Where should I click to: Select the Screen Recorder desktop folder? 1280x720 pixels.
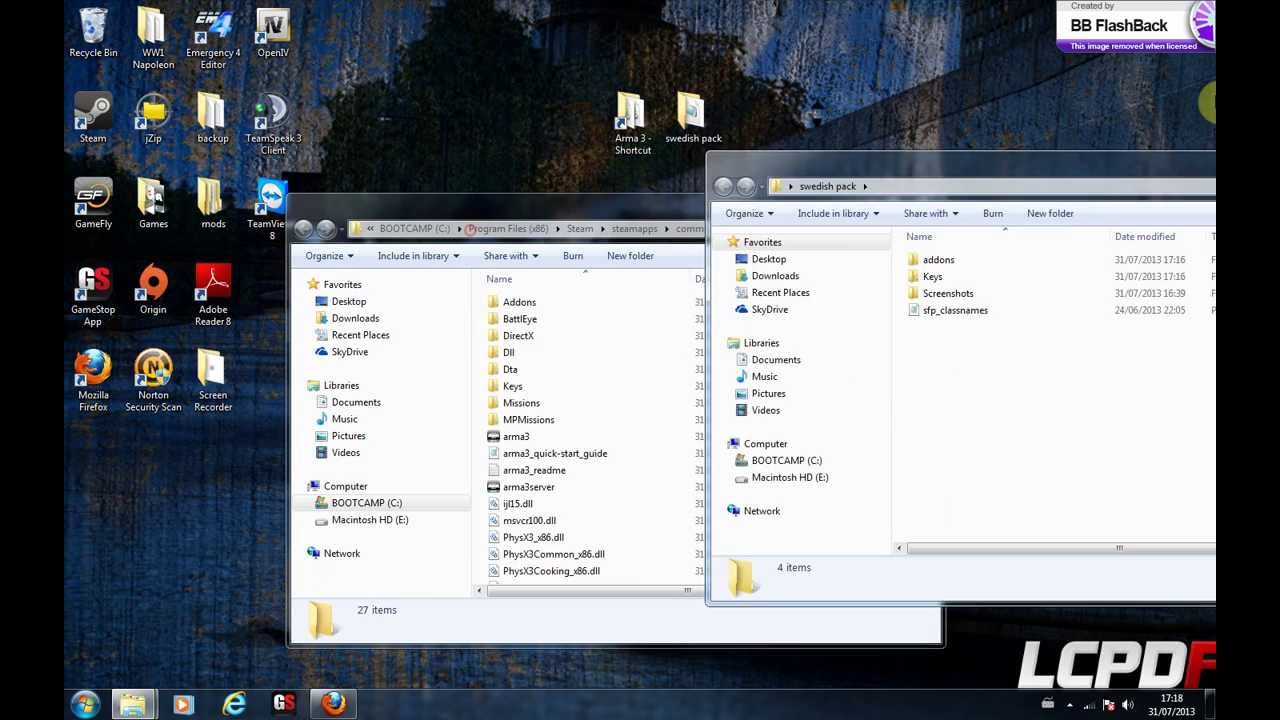(x=212, y=380)
